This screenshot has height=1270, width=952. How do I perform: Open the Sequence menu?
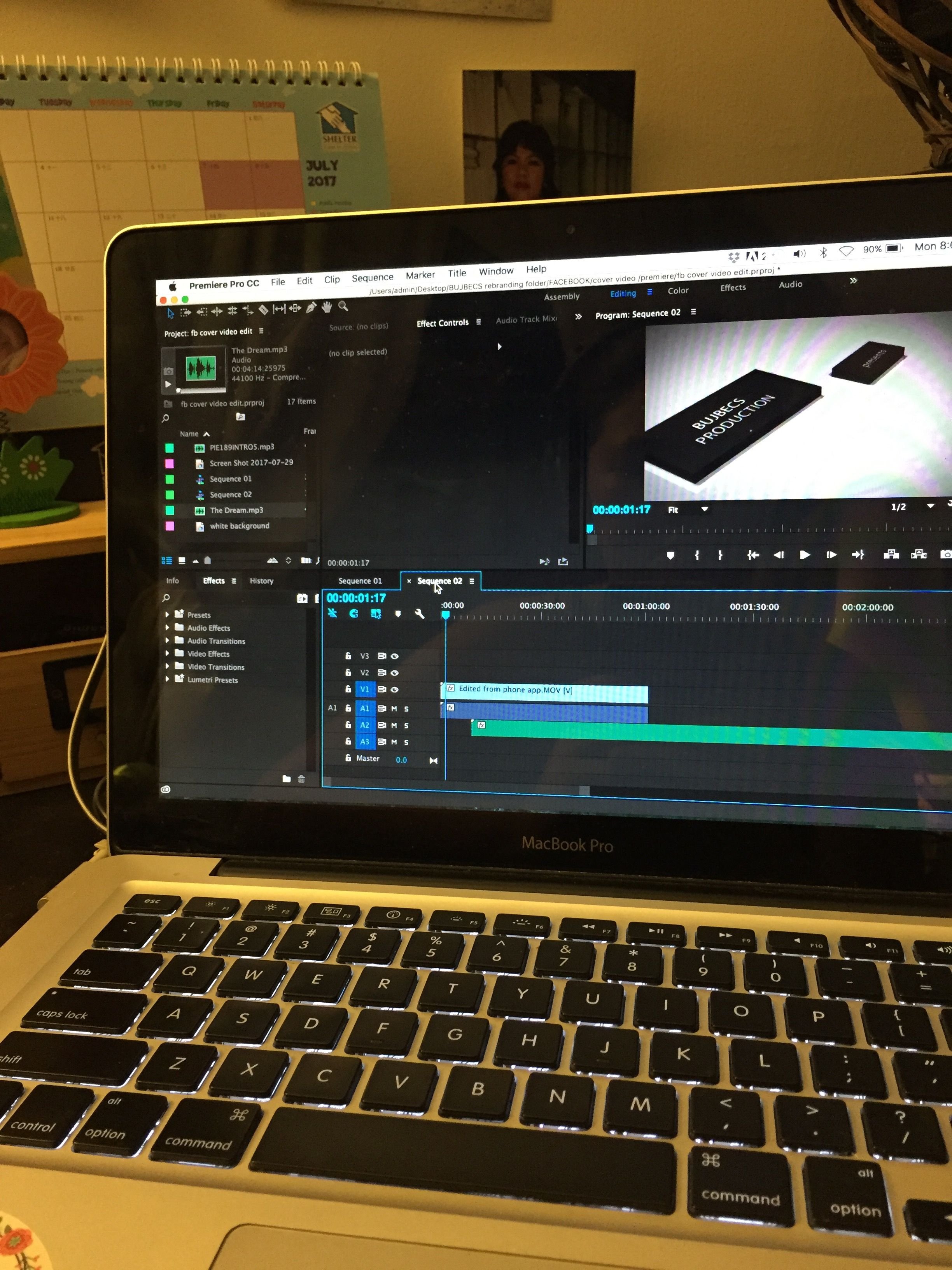(x=373, y=278)
